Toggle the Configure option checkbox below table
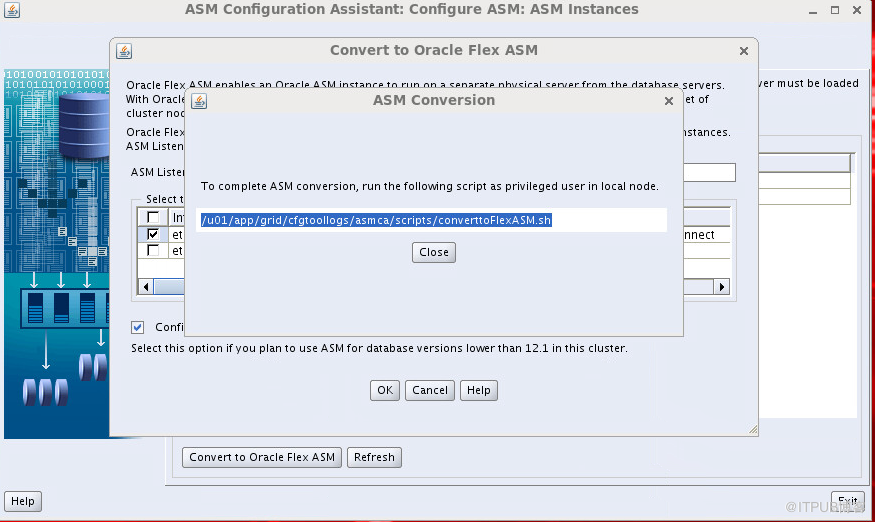This screenshot has height=522, width=875. click(137, 327)
